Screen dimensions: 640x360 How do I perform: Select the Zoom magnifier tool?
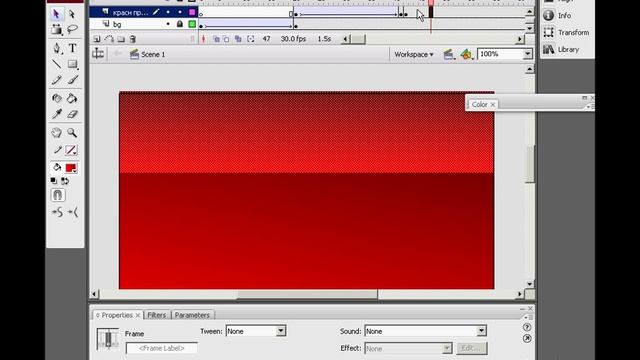click(x=72, y=132)
